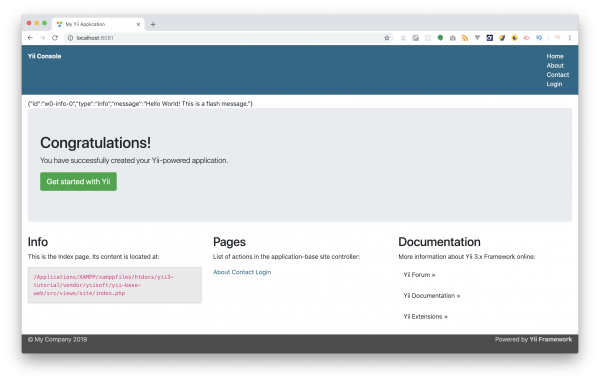Screen dimensions: 600x382
Task: Open the Chrome three-dot menu
Action: 569,38
